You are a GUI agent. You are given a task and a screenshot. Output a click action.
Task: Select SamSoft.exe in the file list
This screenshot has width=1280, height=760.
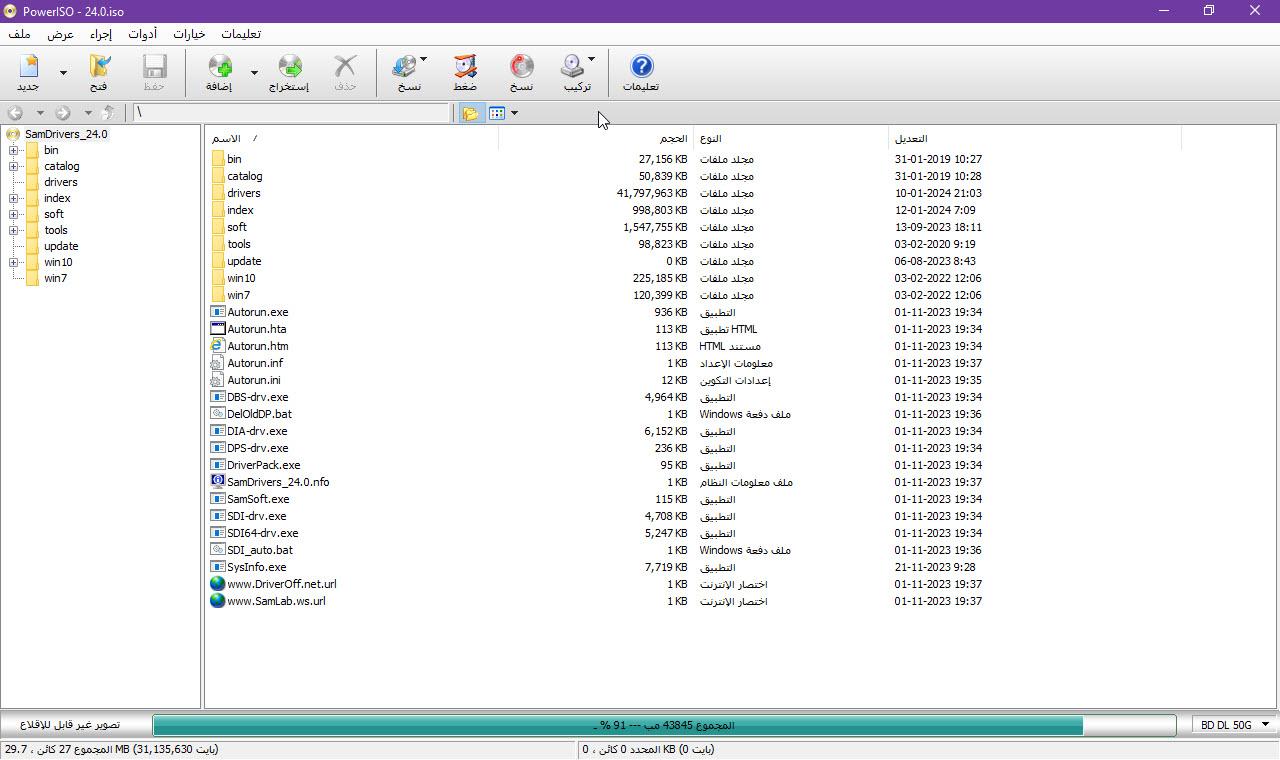tap(258, 499)
